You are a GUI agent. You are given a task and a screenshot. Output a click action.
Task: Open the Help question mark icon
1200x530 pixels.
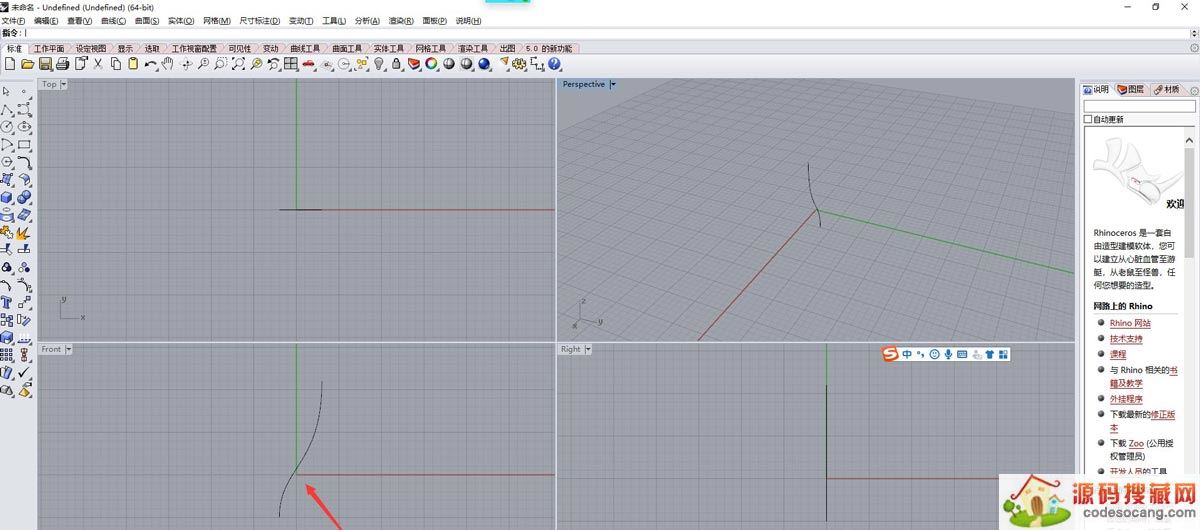[554, 64]
